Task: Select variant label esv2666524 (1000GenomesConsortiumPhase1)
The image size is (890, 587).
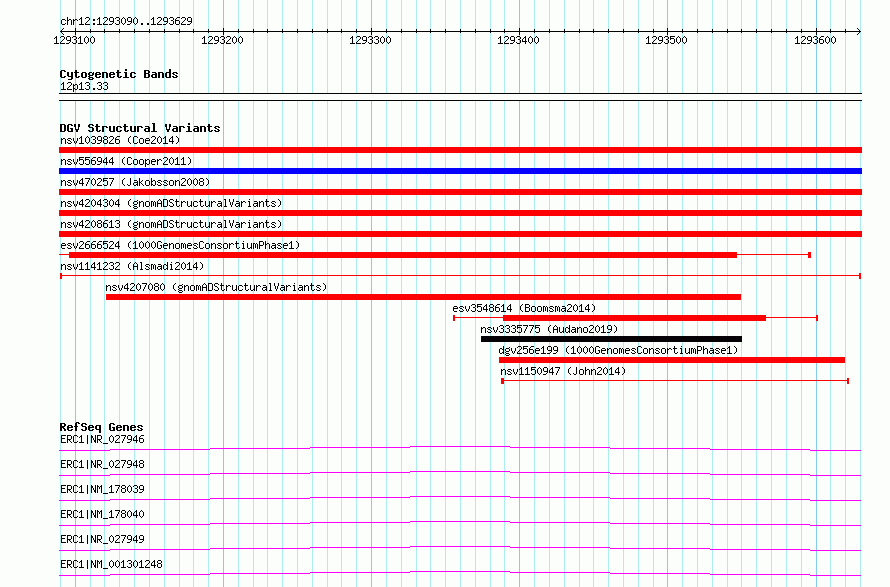Action: 180,245
